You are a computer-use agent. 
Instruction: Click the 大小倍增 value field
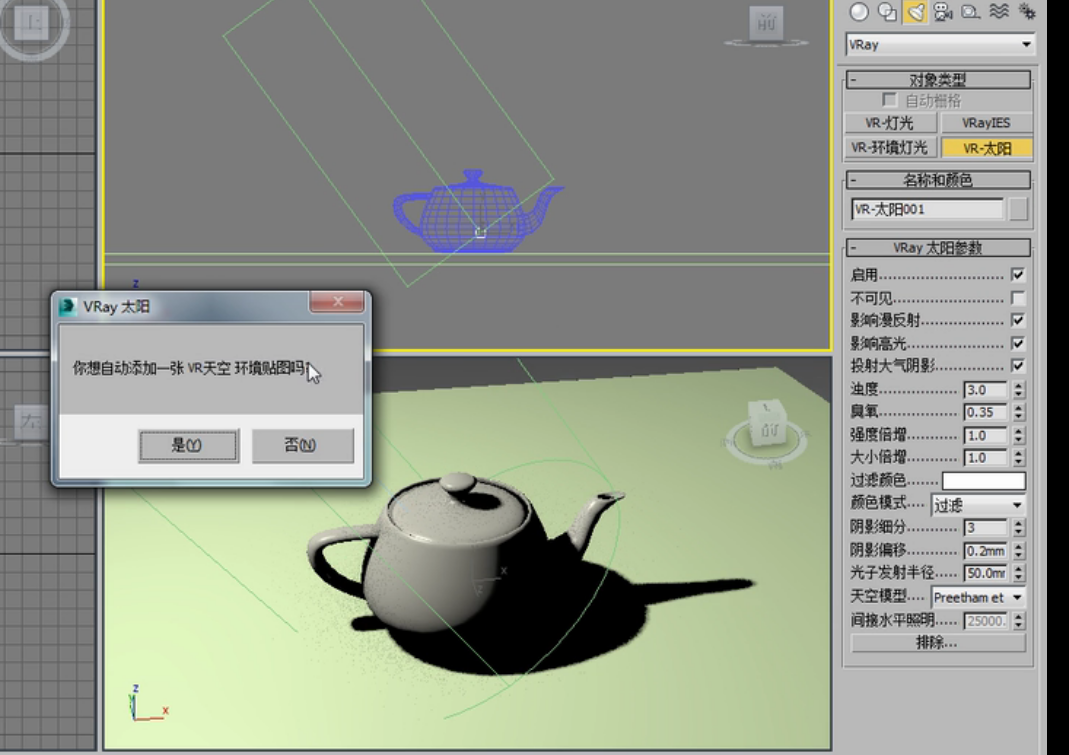tap(985, 458)
